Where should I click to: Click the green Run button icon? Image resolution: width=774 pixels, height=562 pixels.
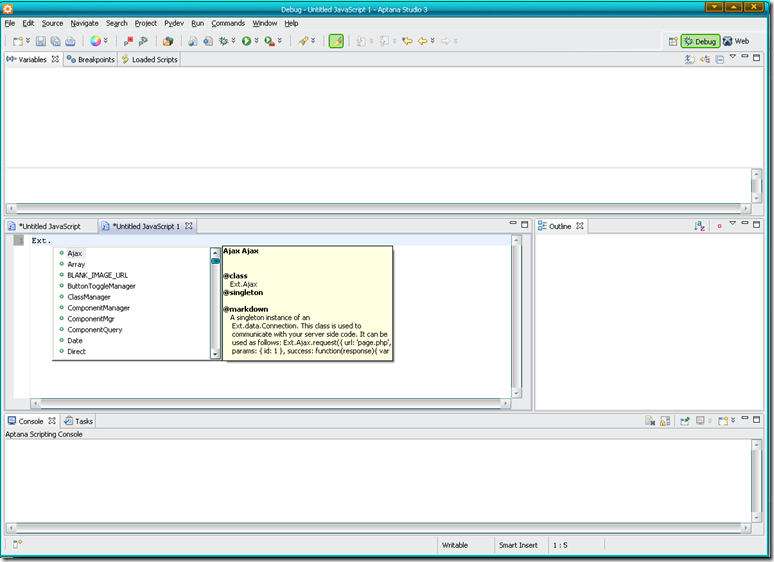click(246, 41)
